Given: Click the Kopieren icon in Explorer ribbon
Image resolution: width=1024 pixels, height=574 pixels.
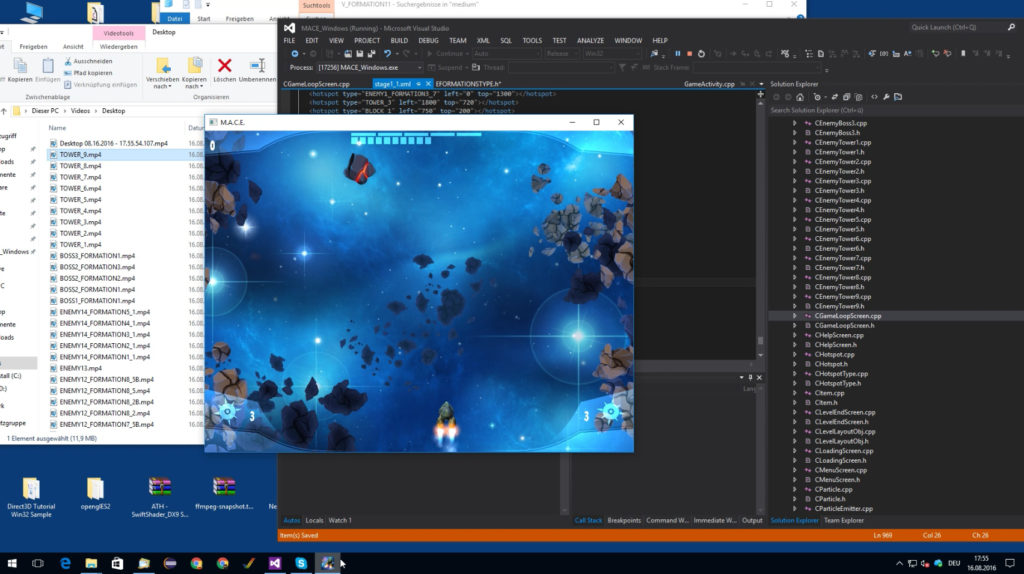Looking at the screenshot, I should pos(20,65).
